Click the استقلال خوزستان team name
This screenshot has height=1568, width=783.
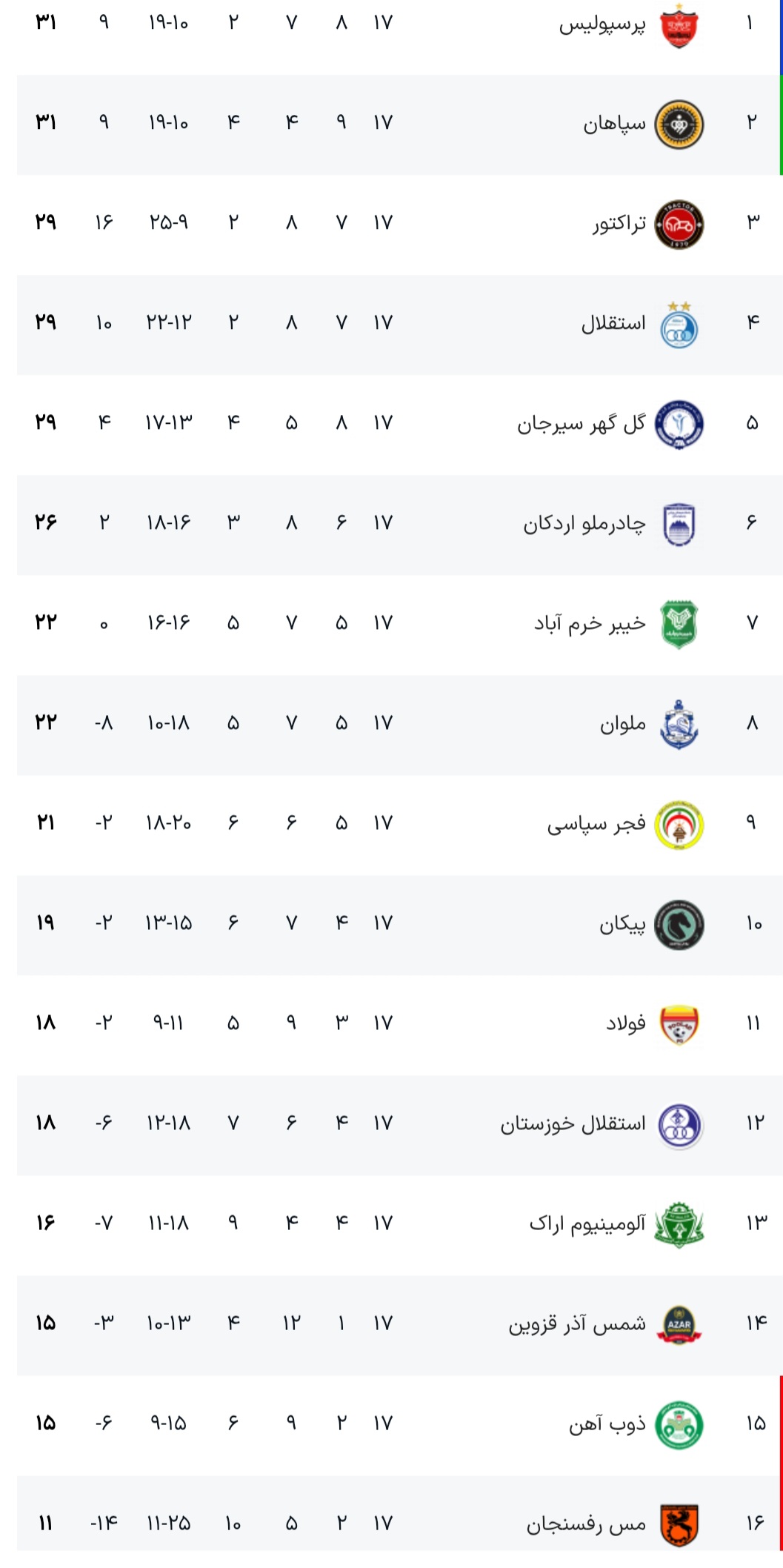point(573,1124)
